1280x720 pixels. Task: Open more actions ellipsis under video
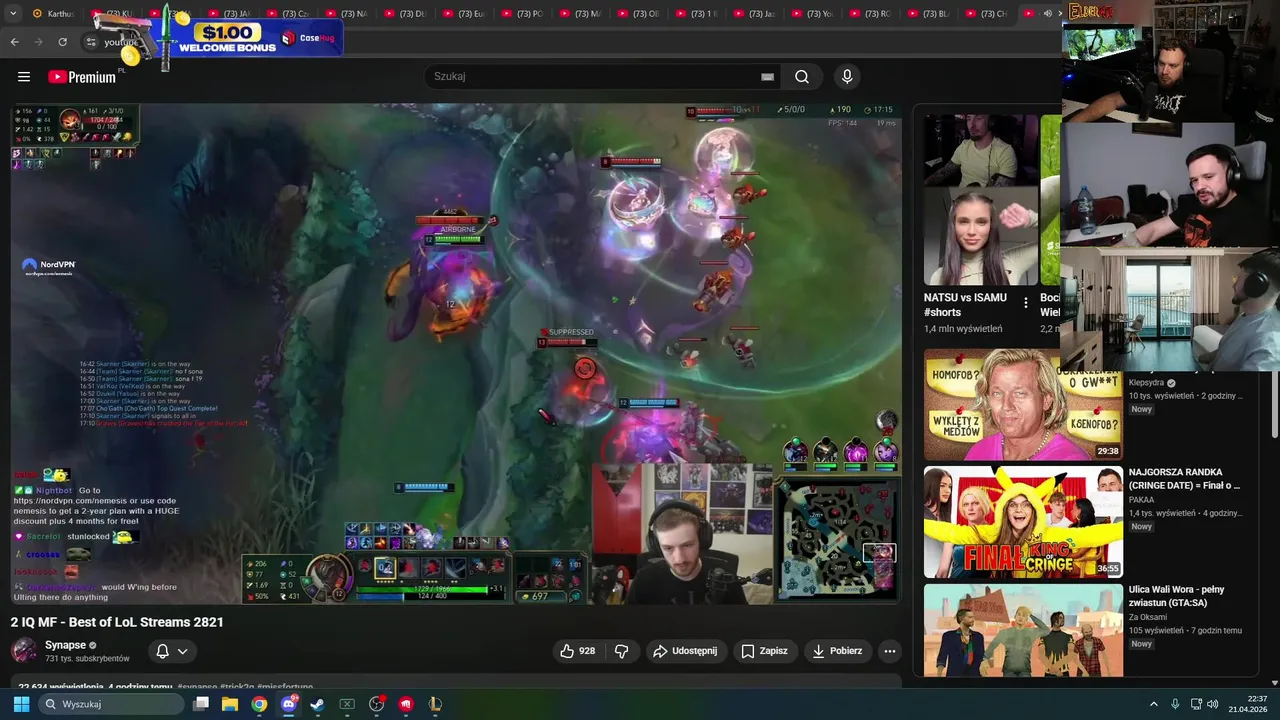coord(889,651)
